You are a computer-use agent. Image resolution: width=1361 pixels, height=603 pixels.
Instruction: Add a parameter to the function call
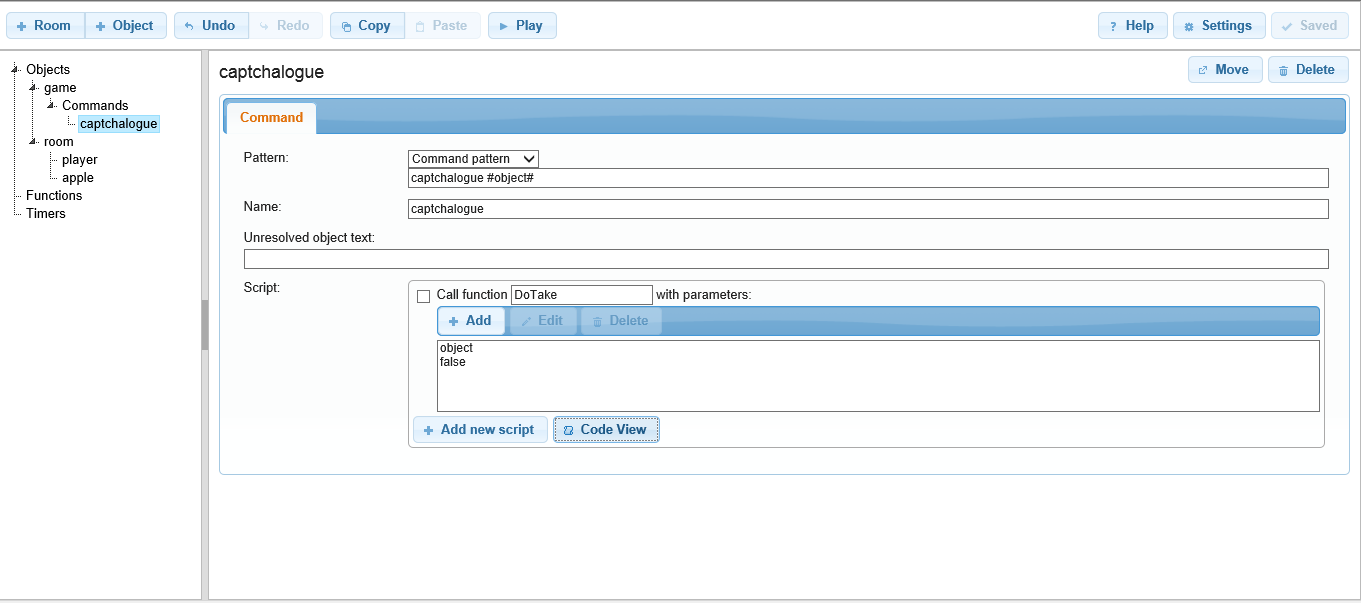coord(470,321)
